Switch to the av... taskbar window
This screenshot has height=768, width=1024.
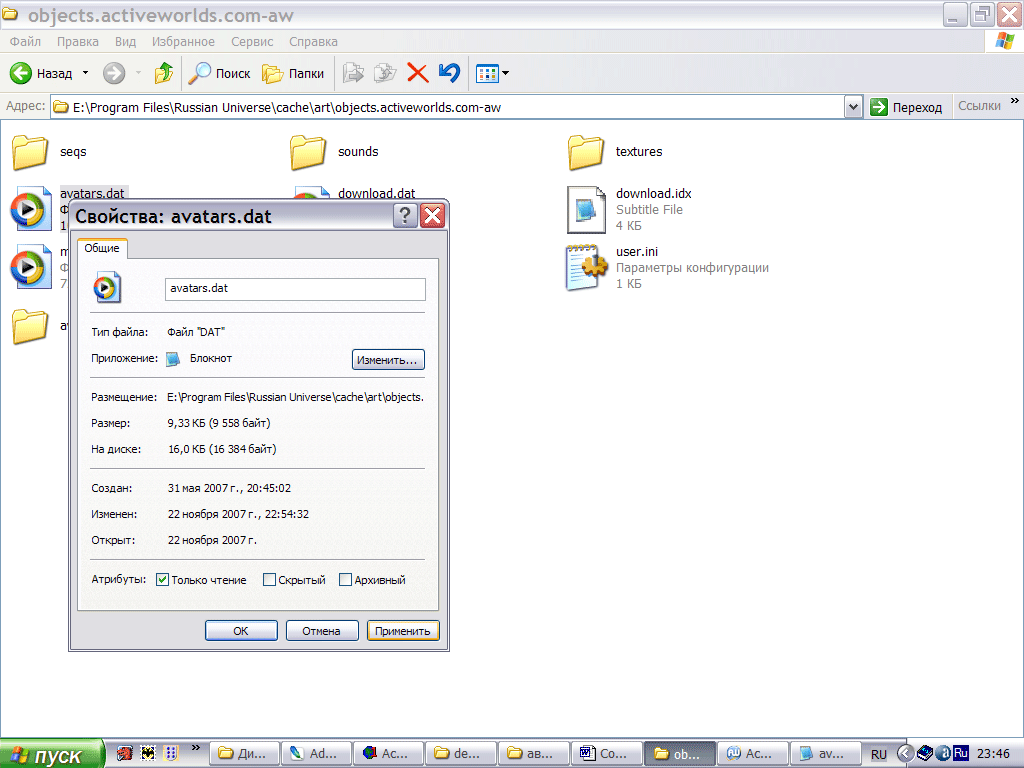825,754
